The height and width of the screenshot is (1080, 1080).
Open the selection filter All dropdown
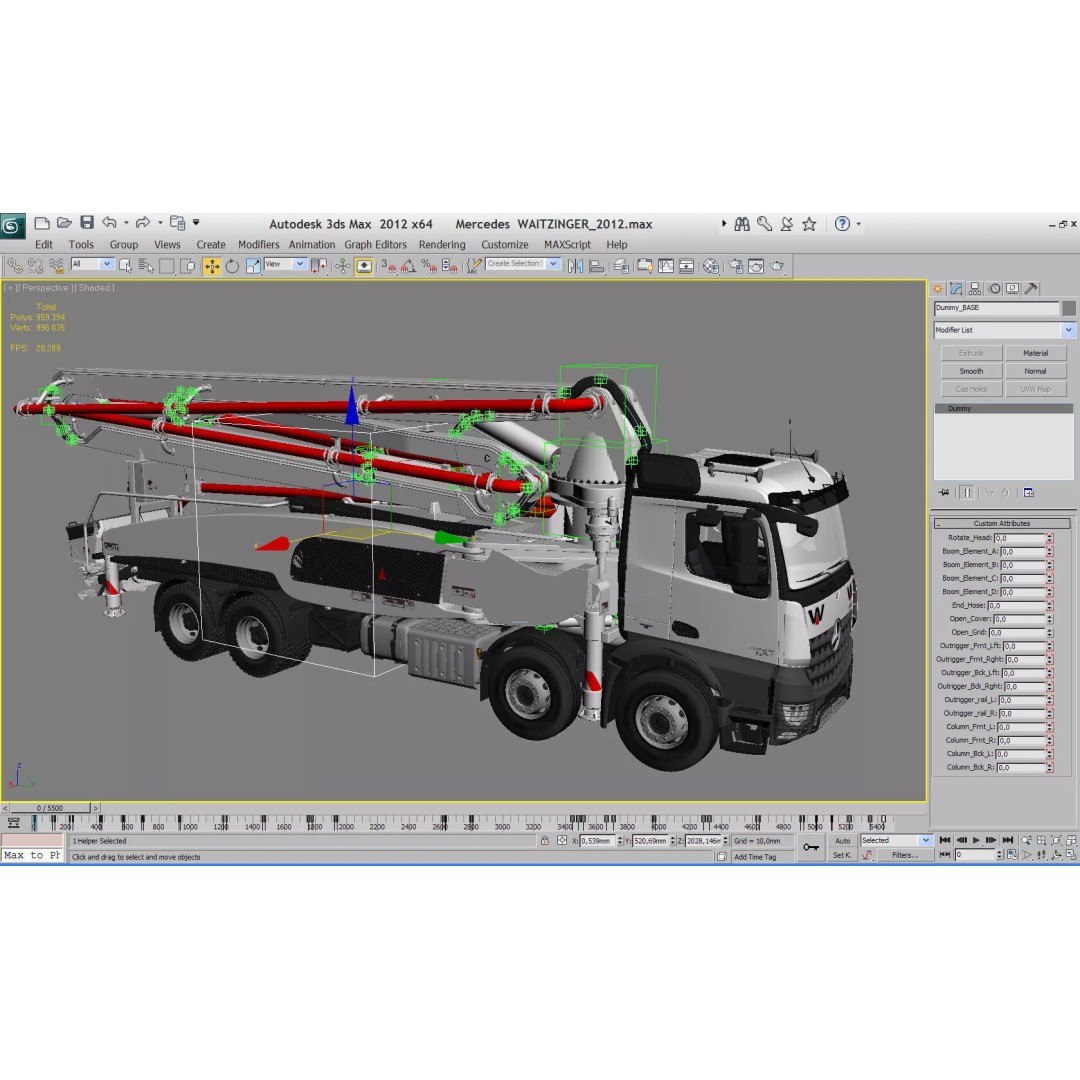click(x=106, y=264)
